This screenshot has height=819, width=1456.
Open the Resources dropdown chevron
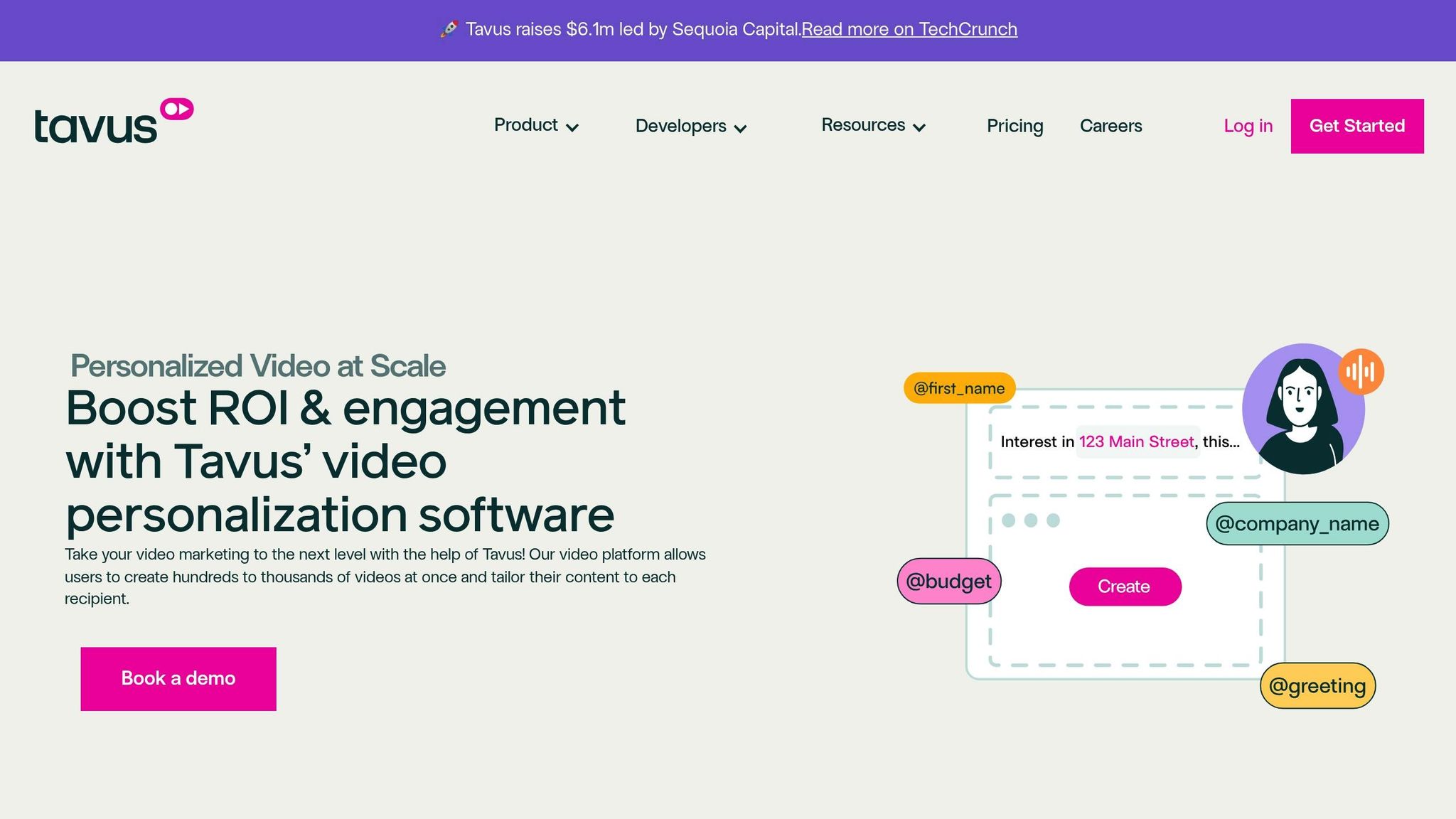(x=919, y=127)
